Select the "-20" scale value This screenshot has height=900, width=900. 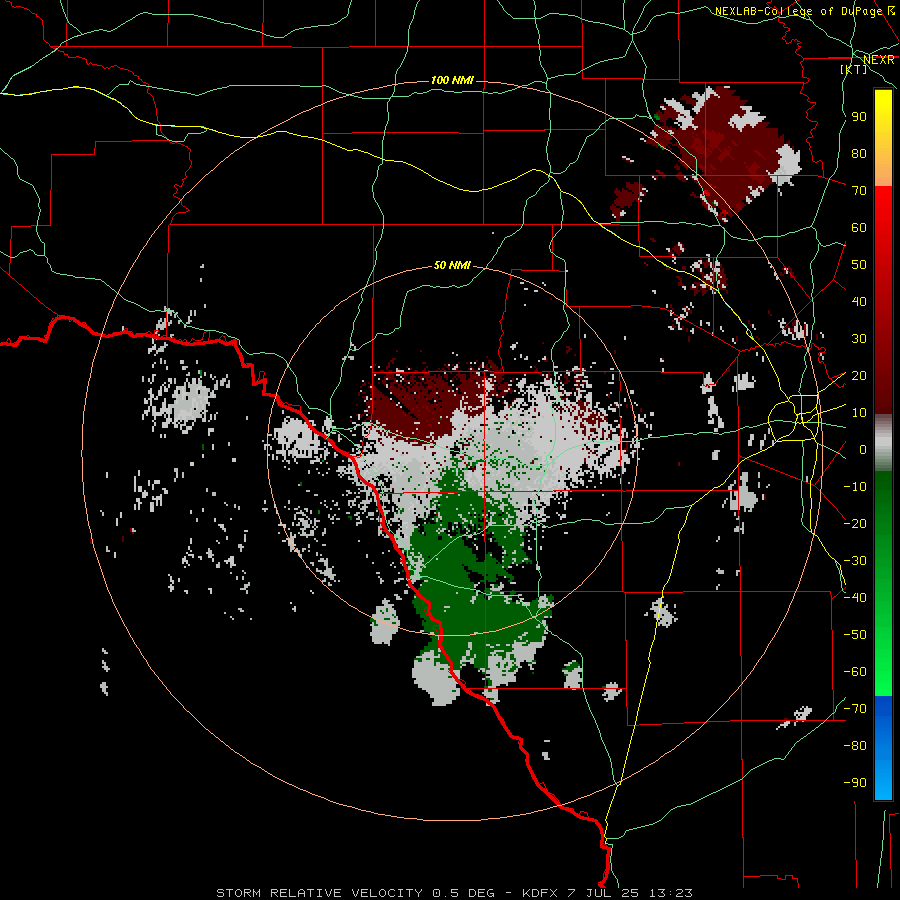click(855, 523)
